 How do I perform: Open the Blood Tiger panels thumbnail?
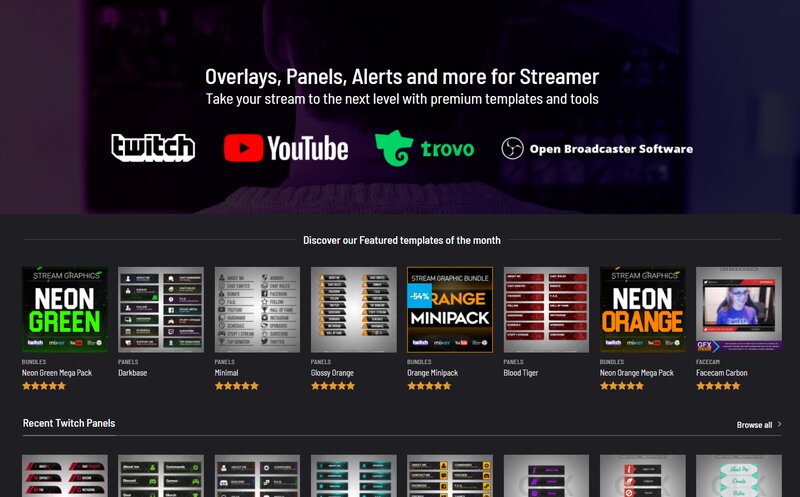click(546, 309)
